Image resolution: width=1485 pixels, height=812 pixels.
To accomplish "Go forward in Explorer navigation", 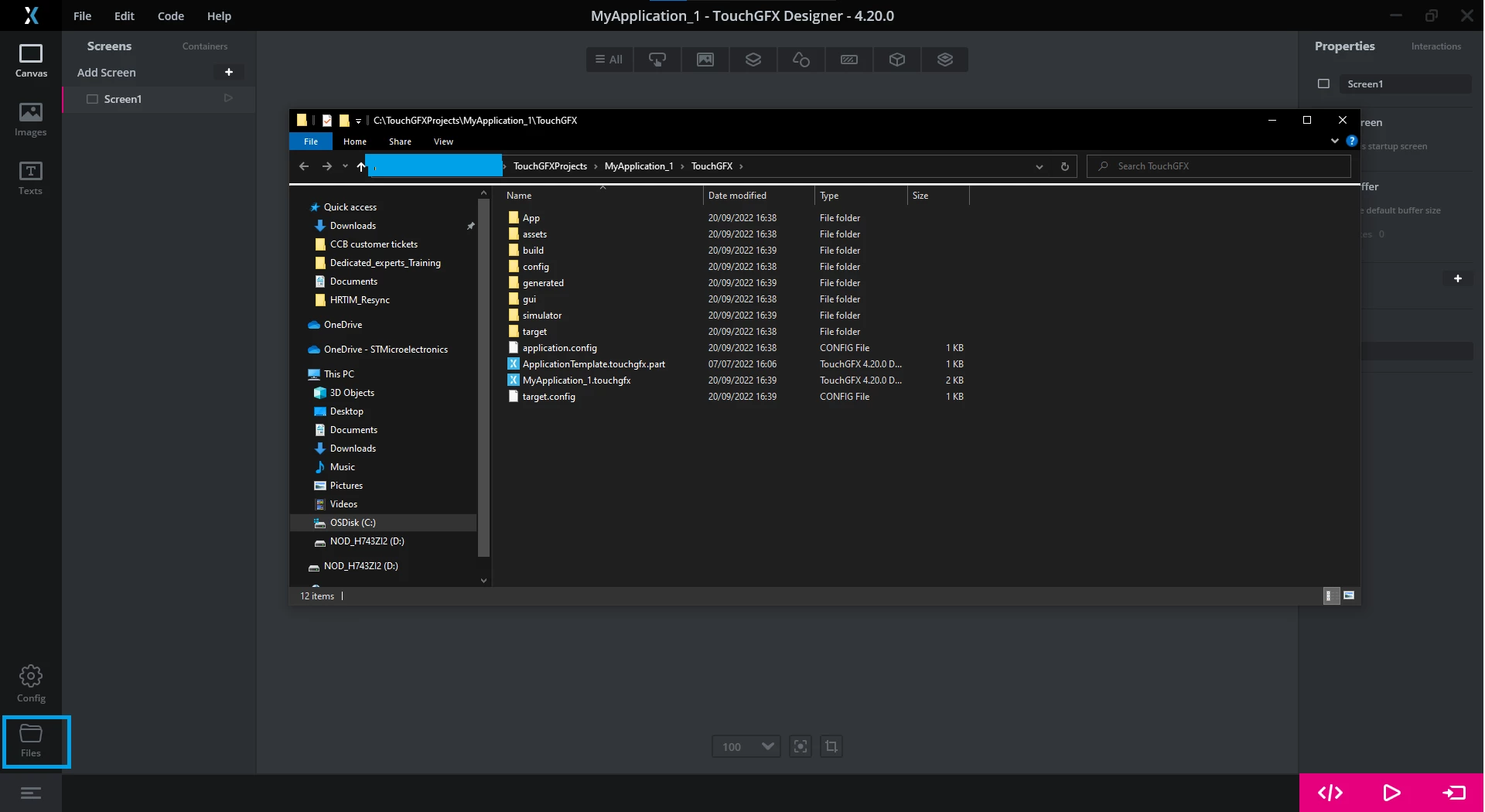I will pos(327,166).
